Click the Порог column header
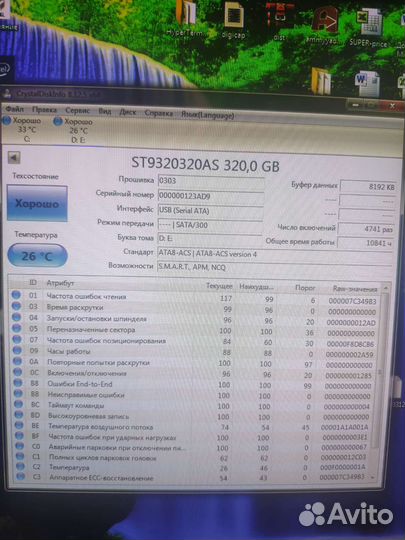The height and width of the screenshot is (540, 405). (305, 288)
